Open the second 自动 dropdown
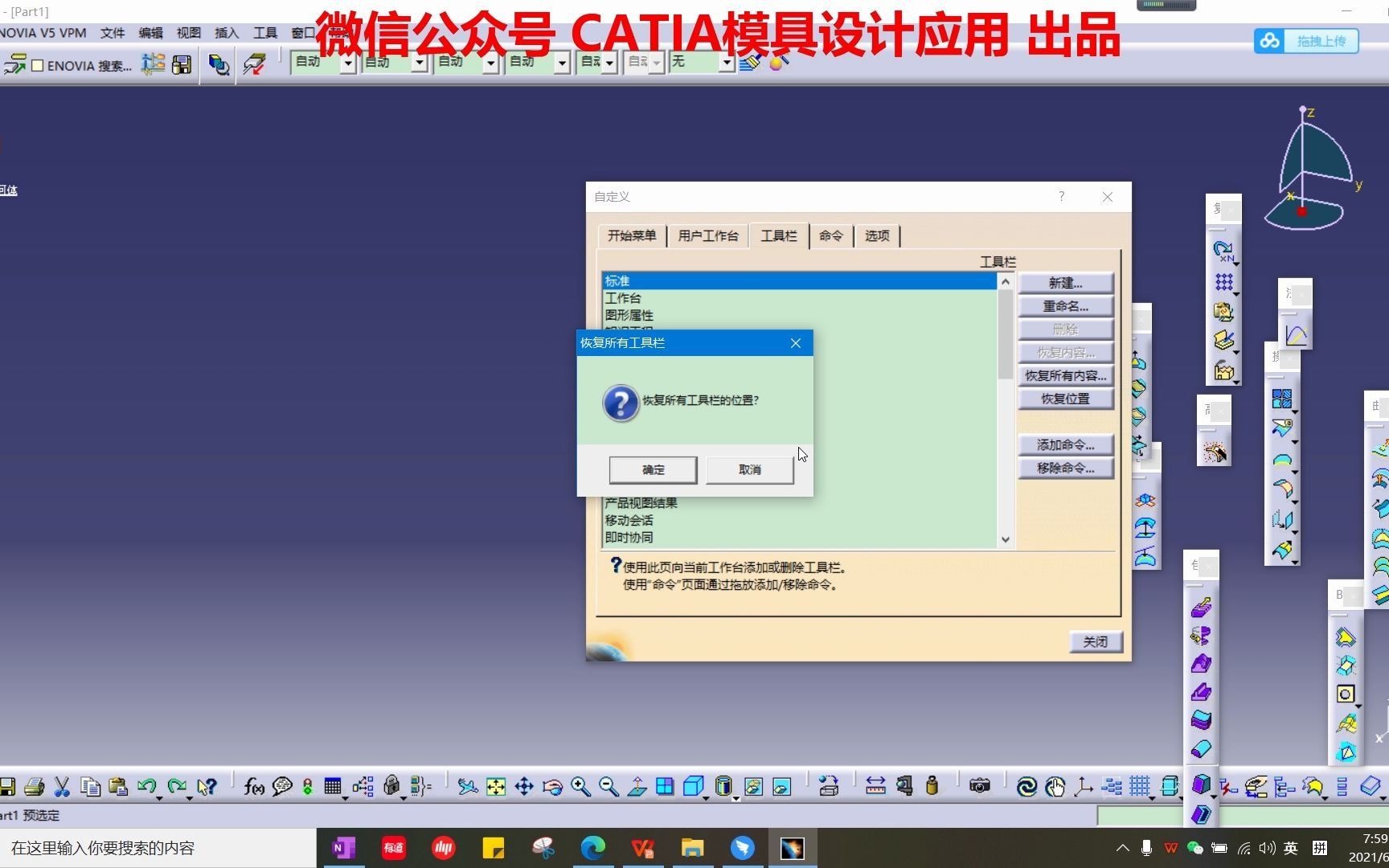 (419, 63)
